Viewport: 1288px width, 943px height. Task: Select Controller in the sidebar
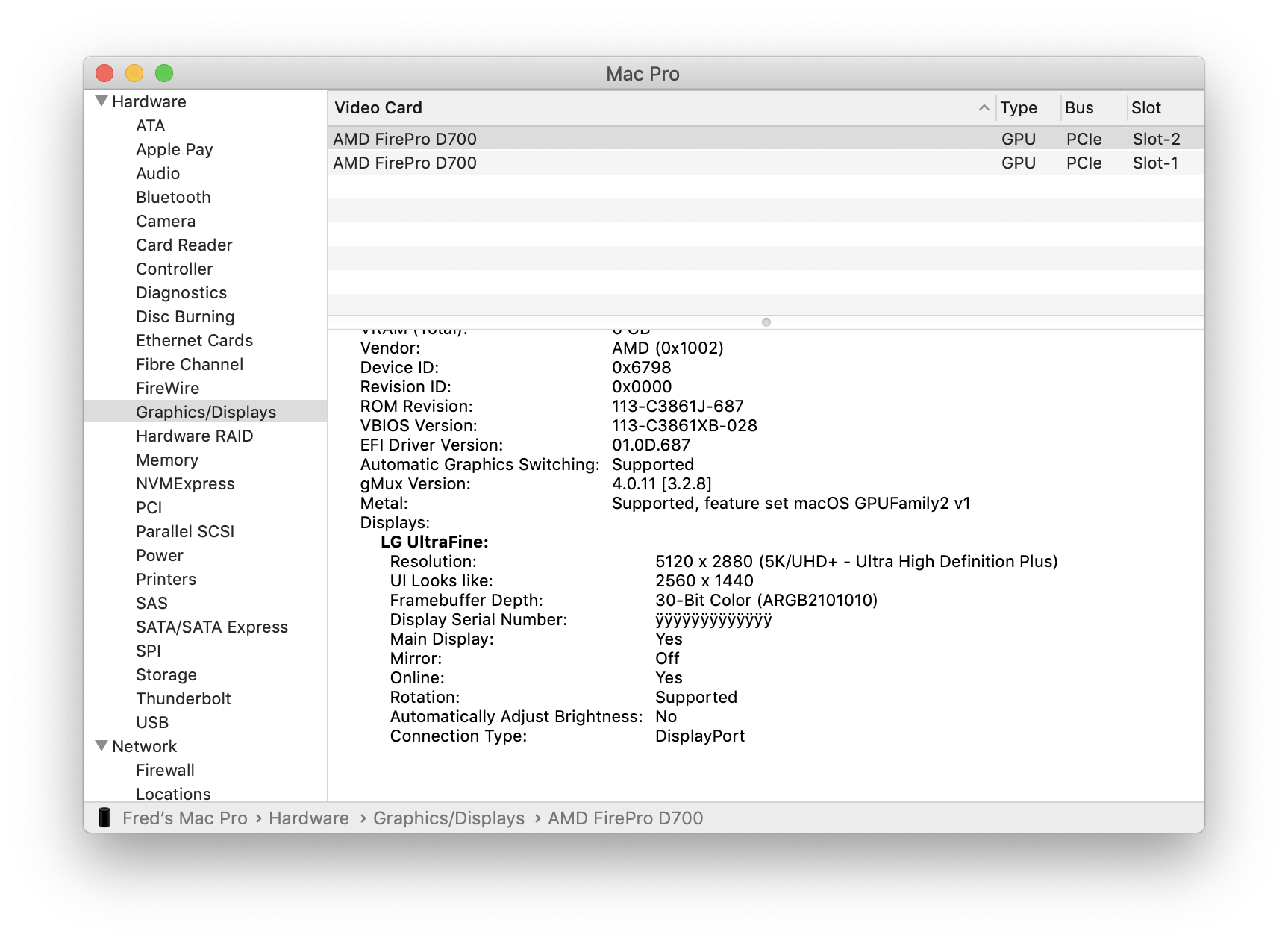tap(175, 269)
